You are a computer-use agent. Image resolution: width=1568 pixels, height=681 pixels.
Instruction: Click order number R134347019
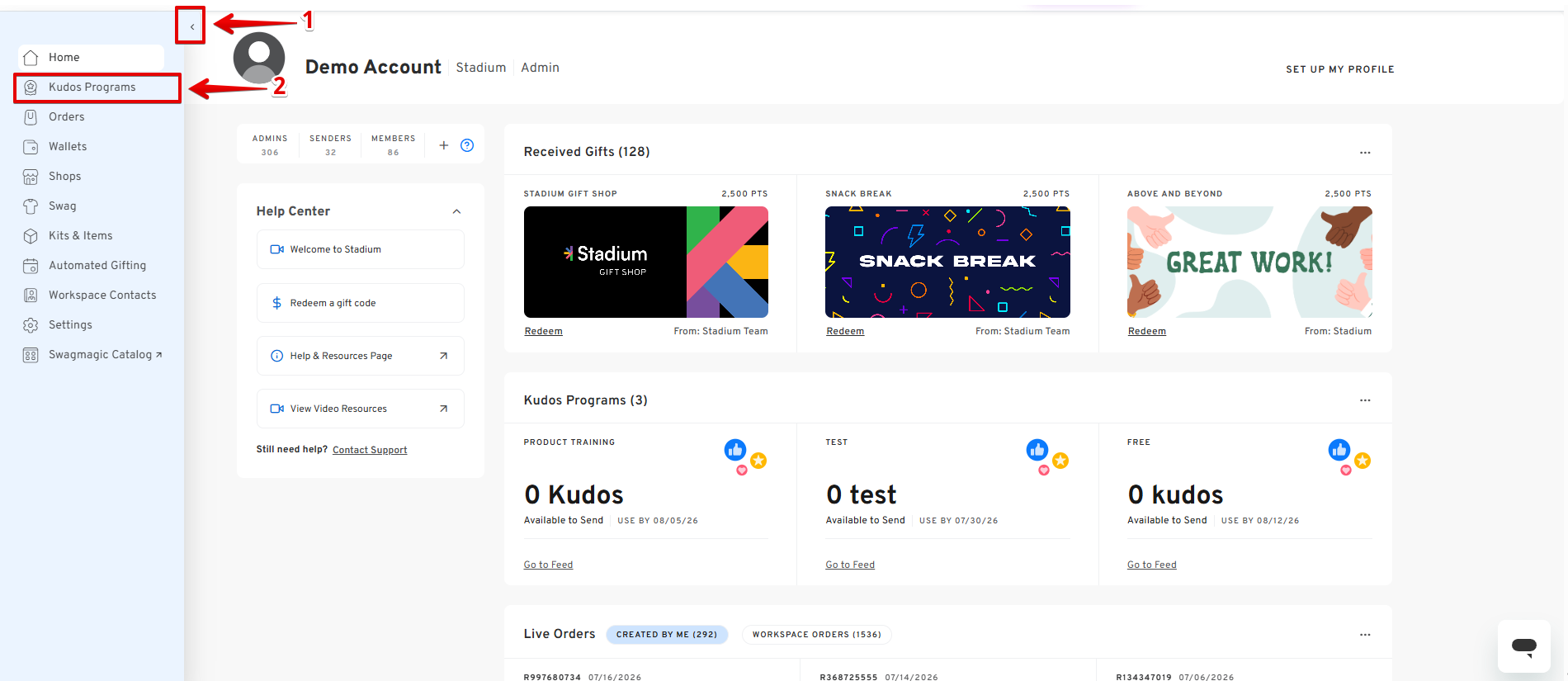click(1144, 677)
